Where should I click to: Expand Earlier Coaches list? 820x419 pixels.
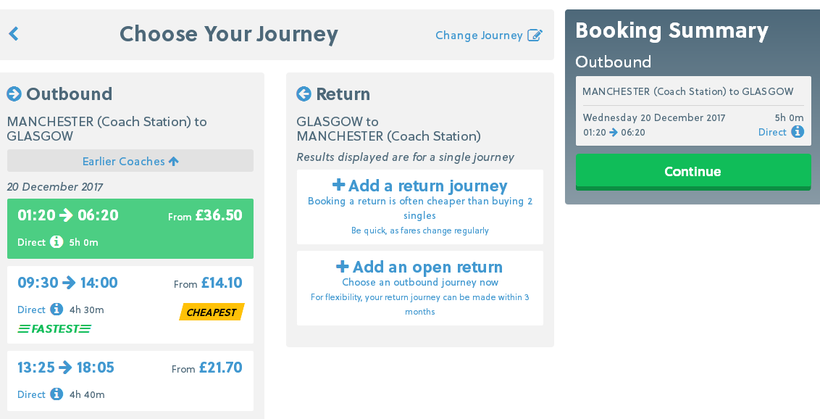click(x=130, y=161)
